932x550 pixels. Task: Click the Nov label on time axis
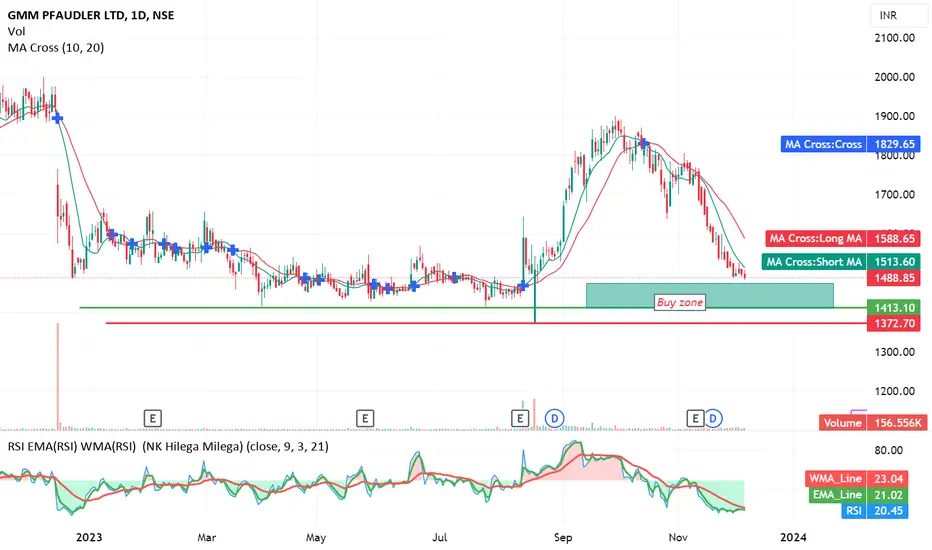pyautogui.click(x=678, y=538)
